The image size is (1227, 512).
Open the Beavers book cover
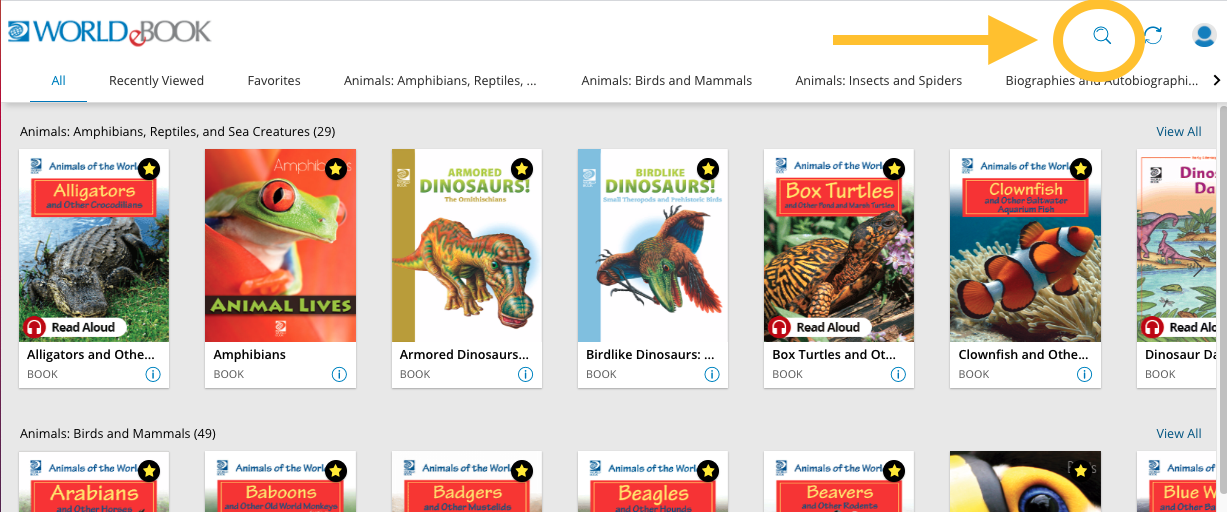(x=838, y=482)
